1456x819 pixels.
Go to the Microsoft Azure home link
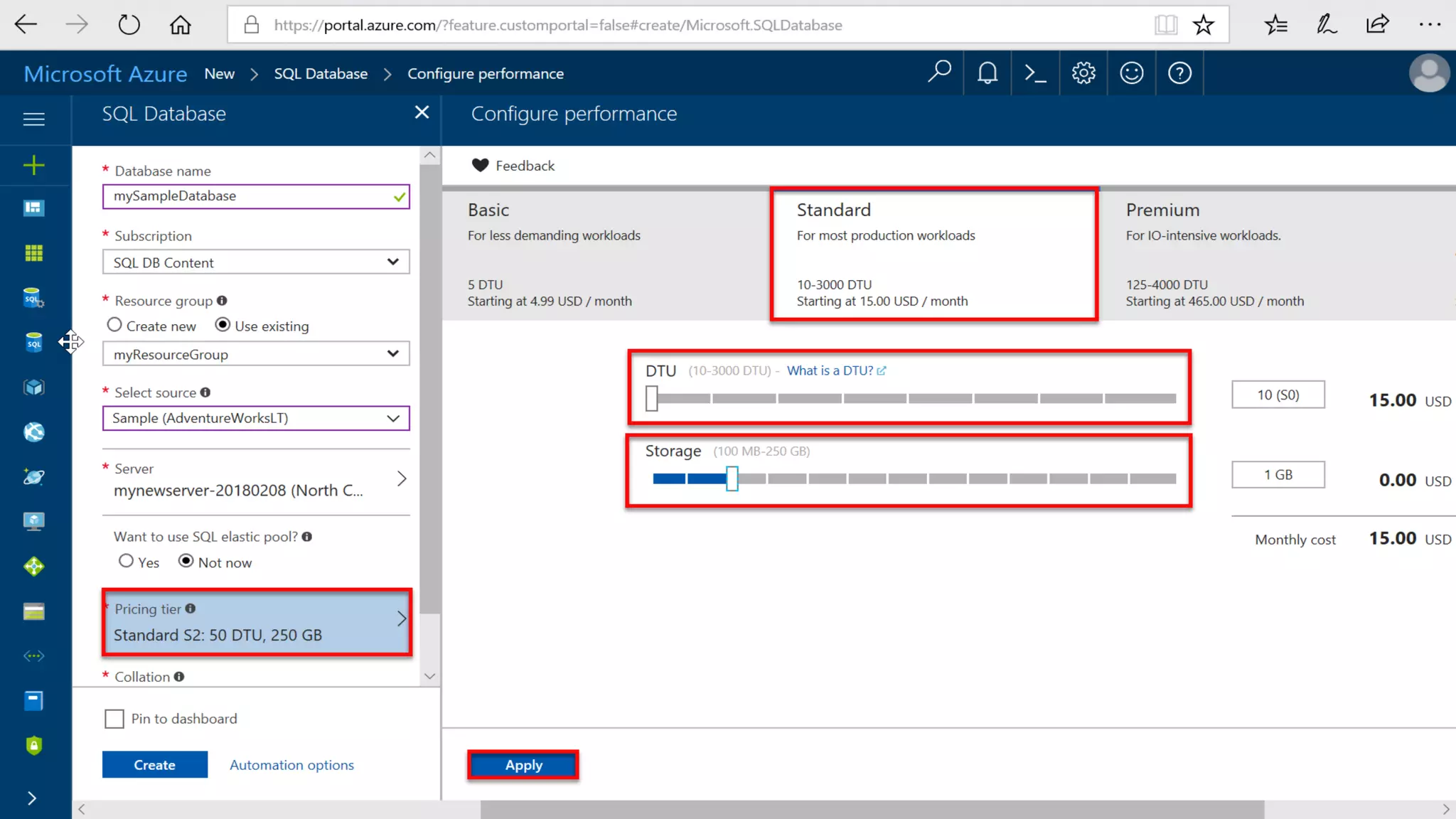(105, 73)
